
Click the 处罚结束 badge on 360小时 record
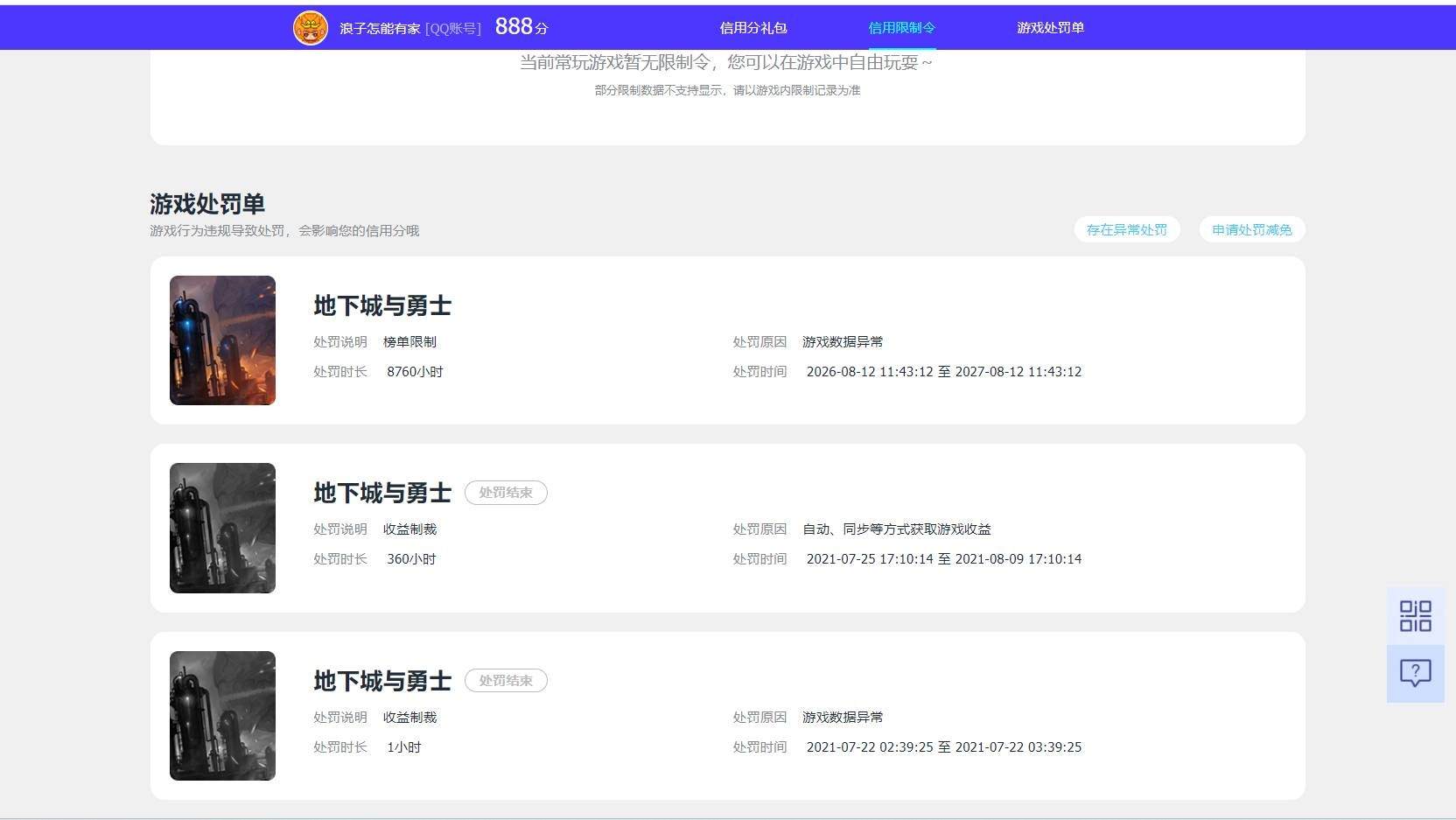coord(506,493)
